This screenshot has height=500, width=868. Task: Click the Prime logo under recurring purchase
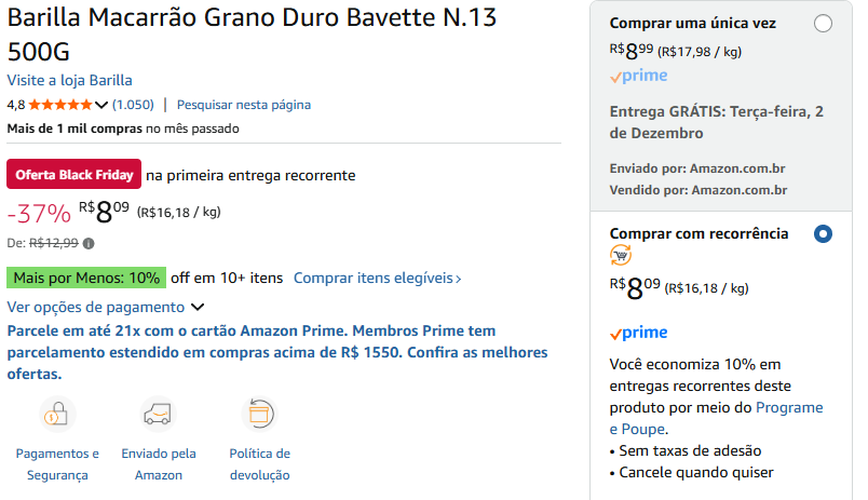point(638,333)
